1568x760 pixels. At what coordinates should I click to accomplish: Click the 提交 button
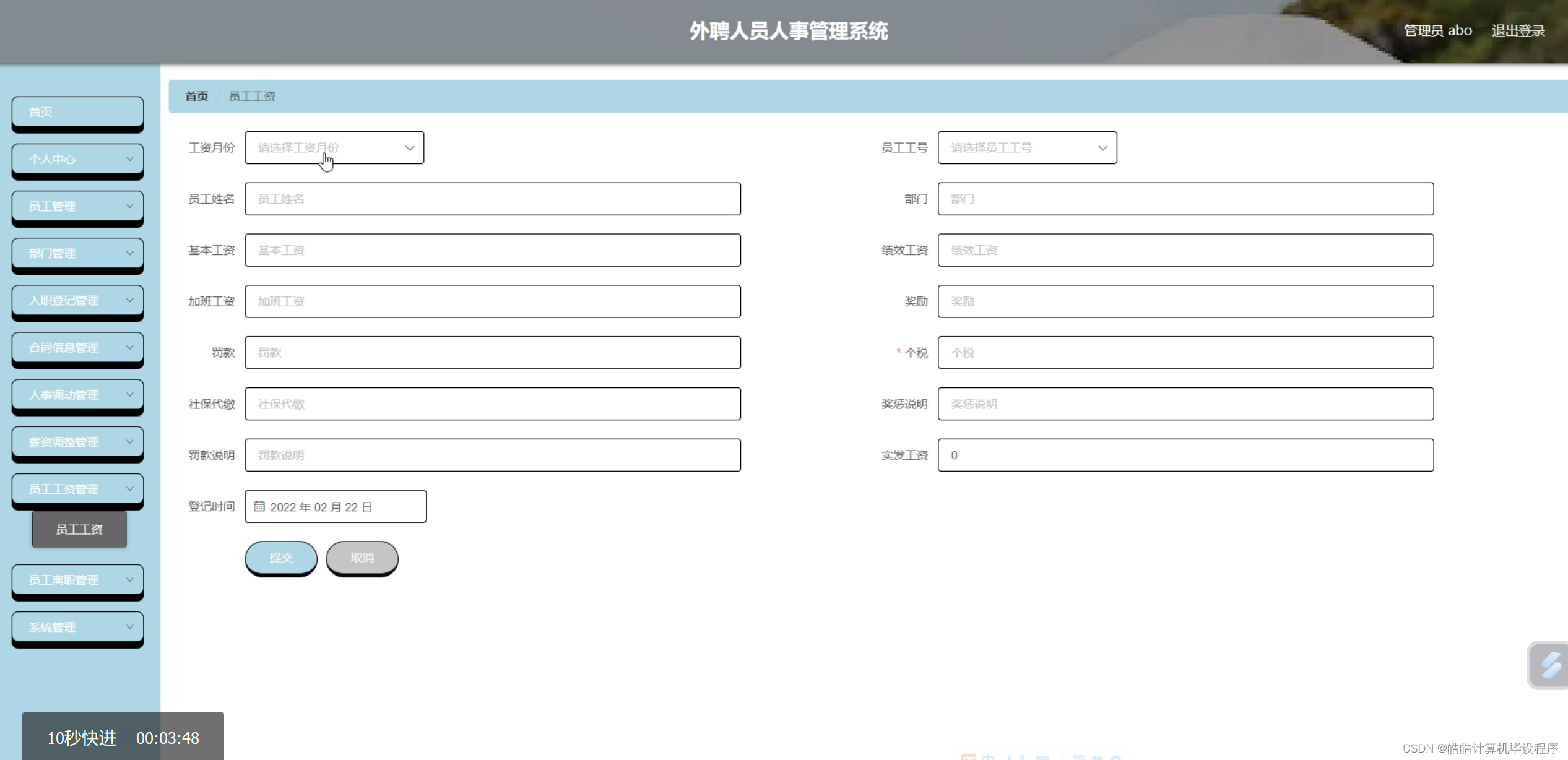pos(281,558)
